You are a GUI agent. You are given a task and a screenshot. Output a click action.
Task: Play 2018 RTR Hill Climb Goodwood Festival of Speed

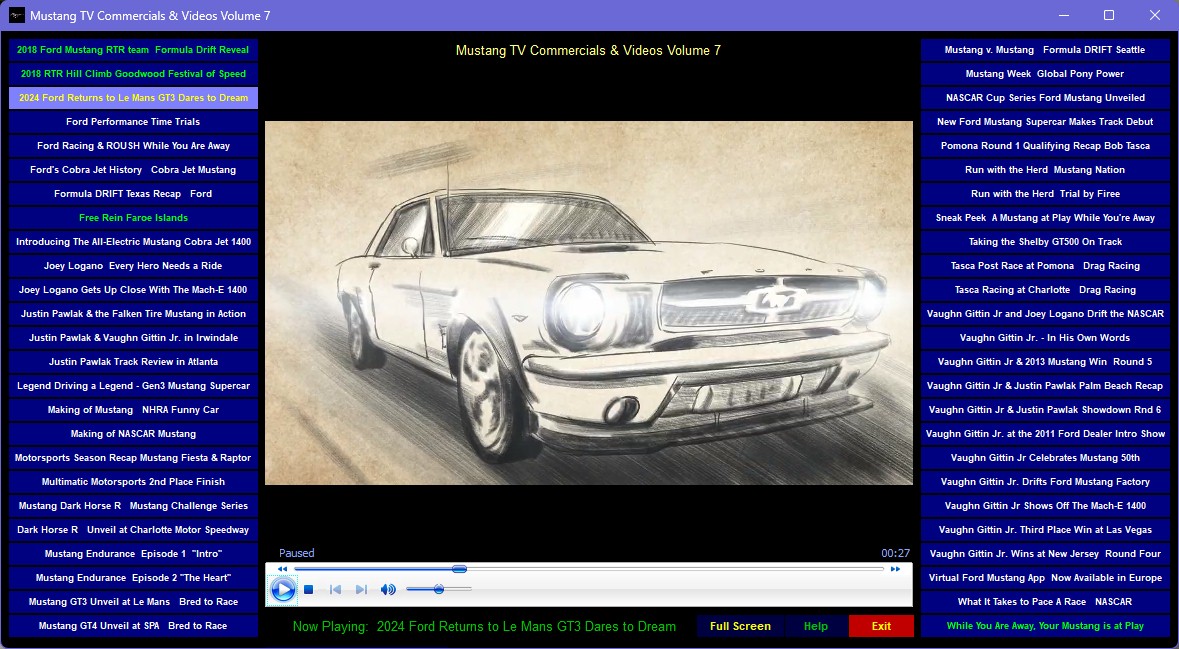[133, 74]
